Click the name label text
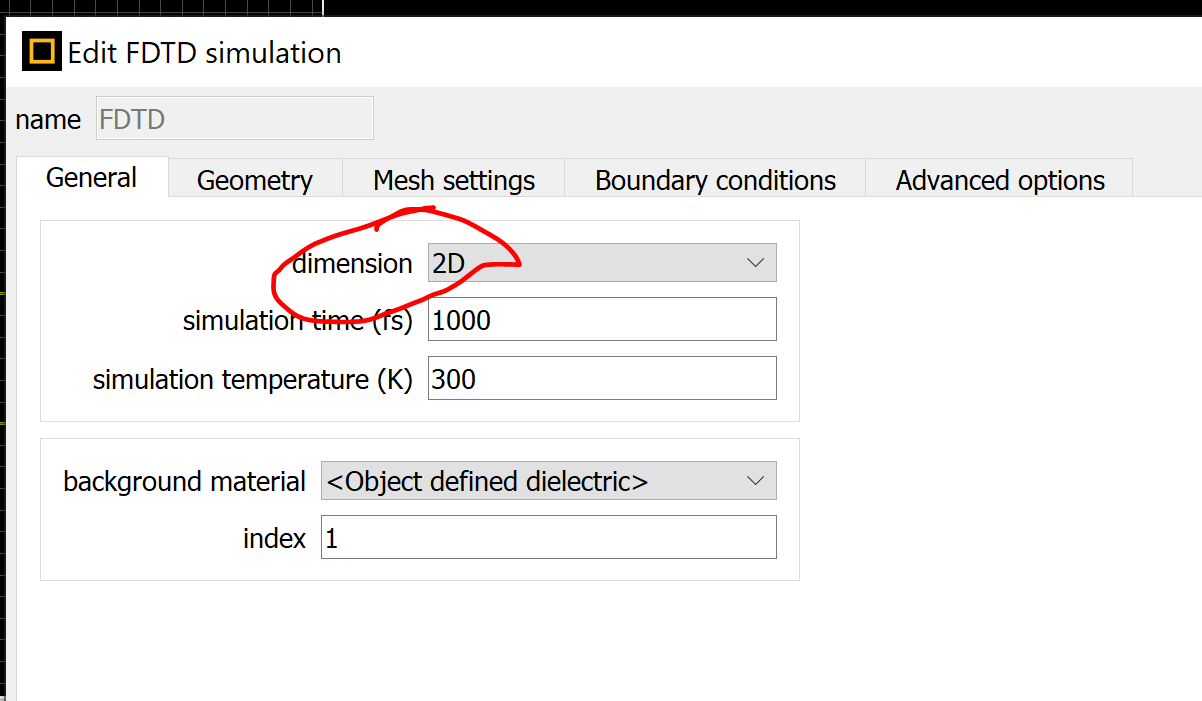This screenshot has height=701, width=1202. click(x=48, y=120)
